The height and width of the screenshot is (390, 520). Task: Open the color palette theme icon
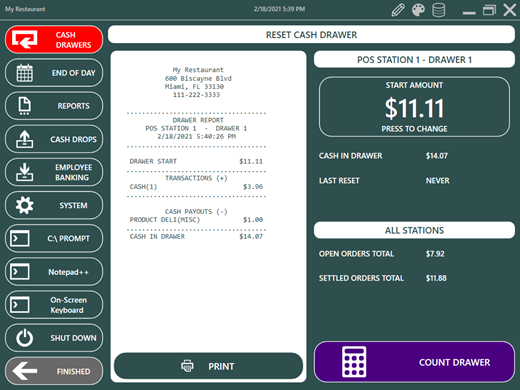pos(418,10)
